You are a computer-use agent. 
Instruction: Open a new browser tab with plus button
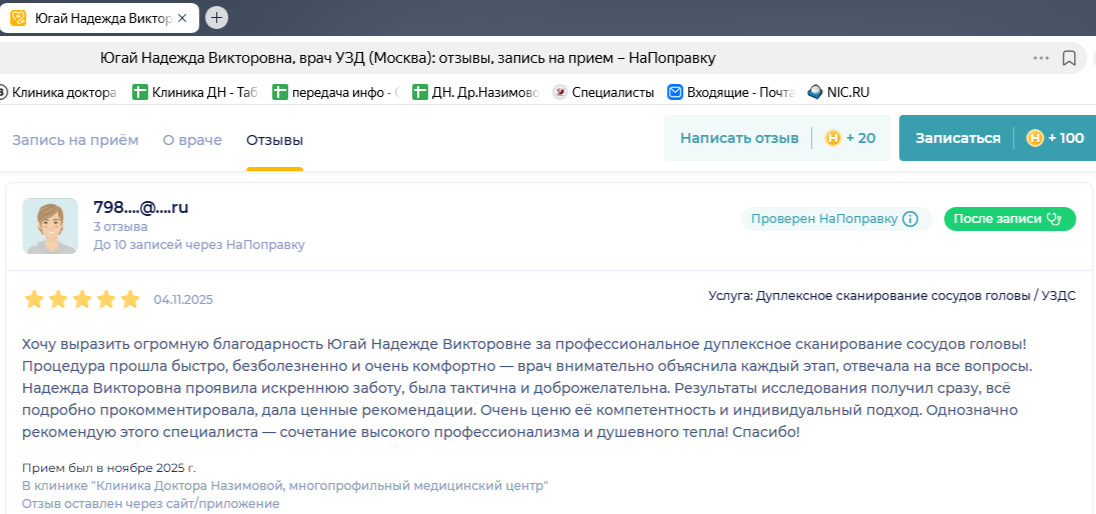[x=216, y=17]
